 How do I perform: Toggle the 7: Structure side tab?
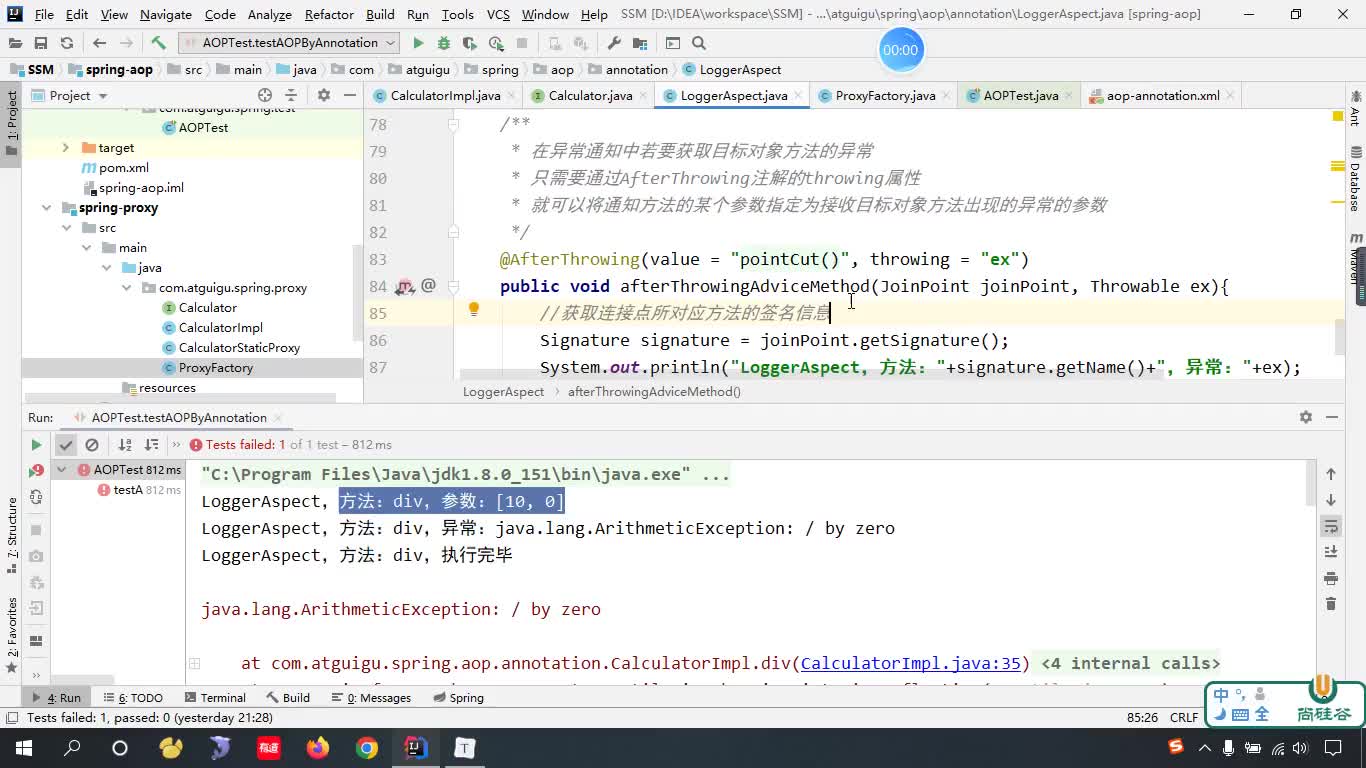point(11,535)
